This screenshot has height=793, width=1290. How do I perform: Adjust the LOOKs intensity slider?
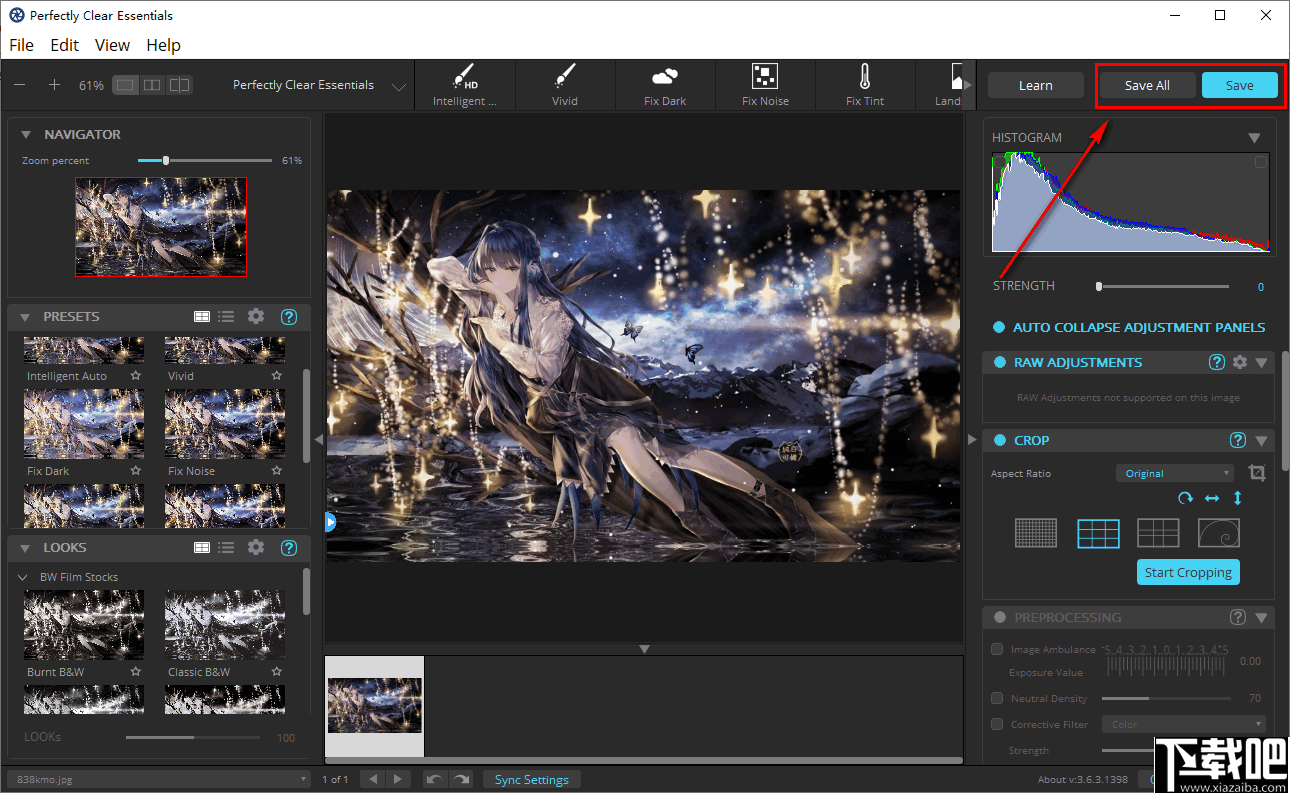[193, 737]
